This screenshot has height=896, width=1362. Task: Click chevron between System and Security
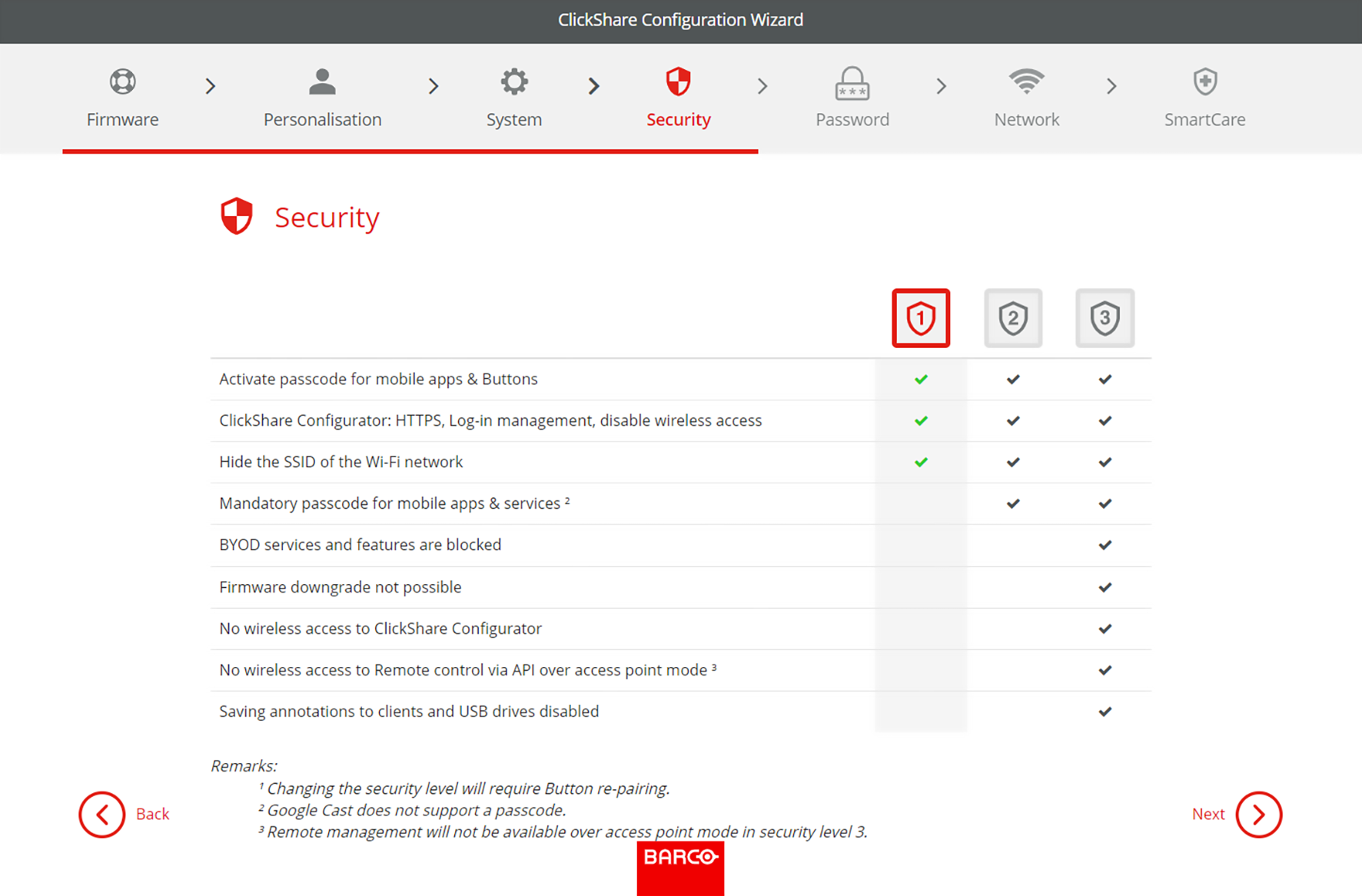[593, 86]
